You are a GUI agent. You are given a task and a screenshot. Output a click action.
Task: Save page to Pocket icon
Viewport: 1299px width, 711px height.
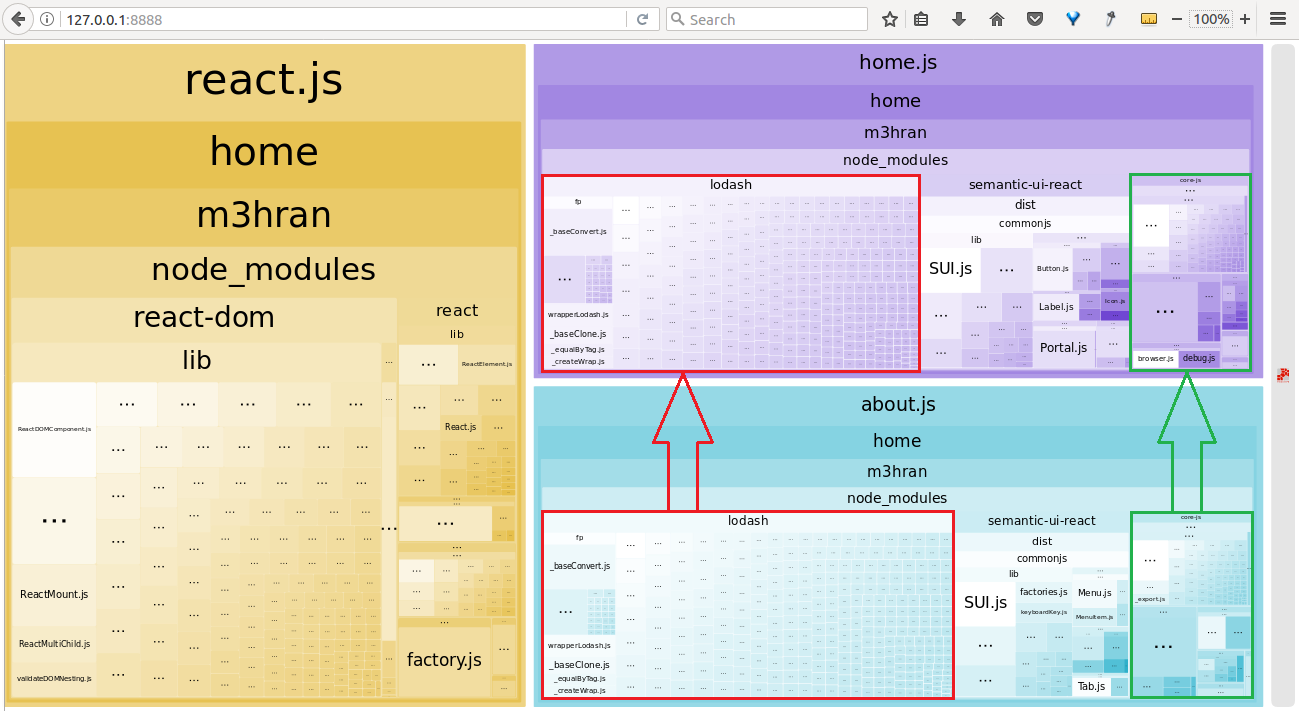1035,19
